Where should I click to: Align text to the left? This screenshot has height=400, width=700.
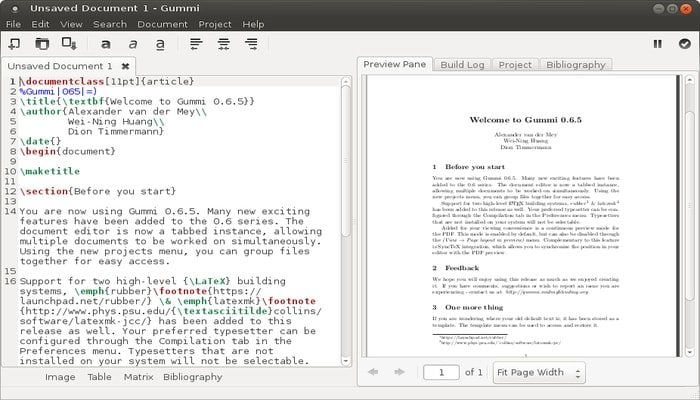pos(196,44)
